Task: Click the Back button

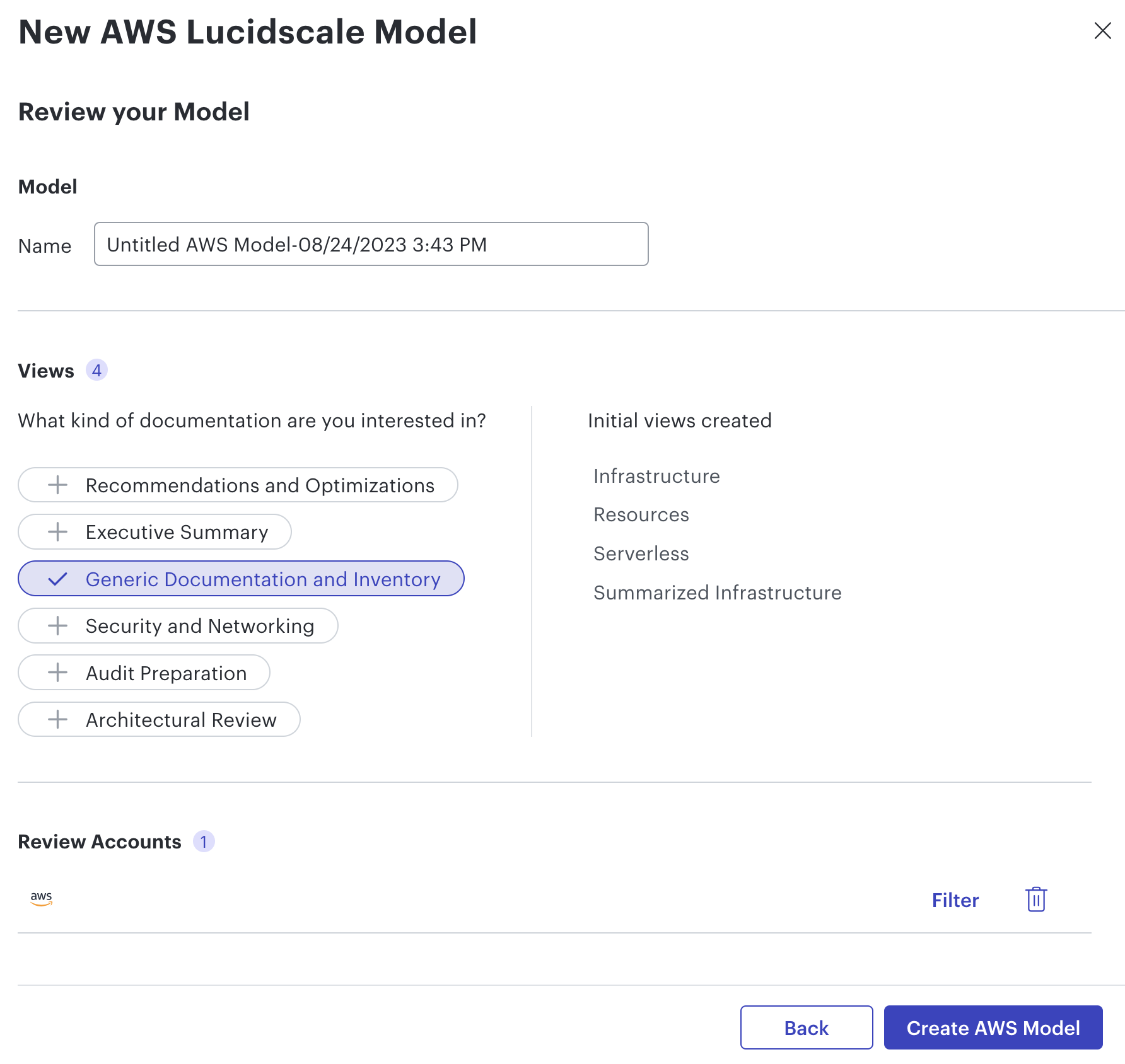Action: [x=806, y=1027]
